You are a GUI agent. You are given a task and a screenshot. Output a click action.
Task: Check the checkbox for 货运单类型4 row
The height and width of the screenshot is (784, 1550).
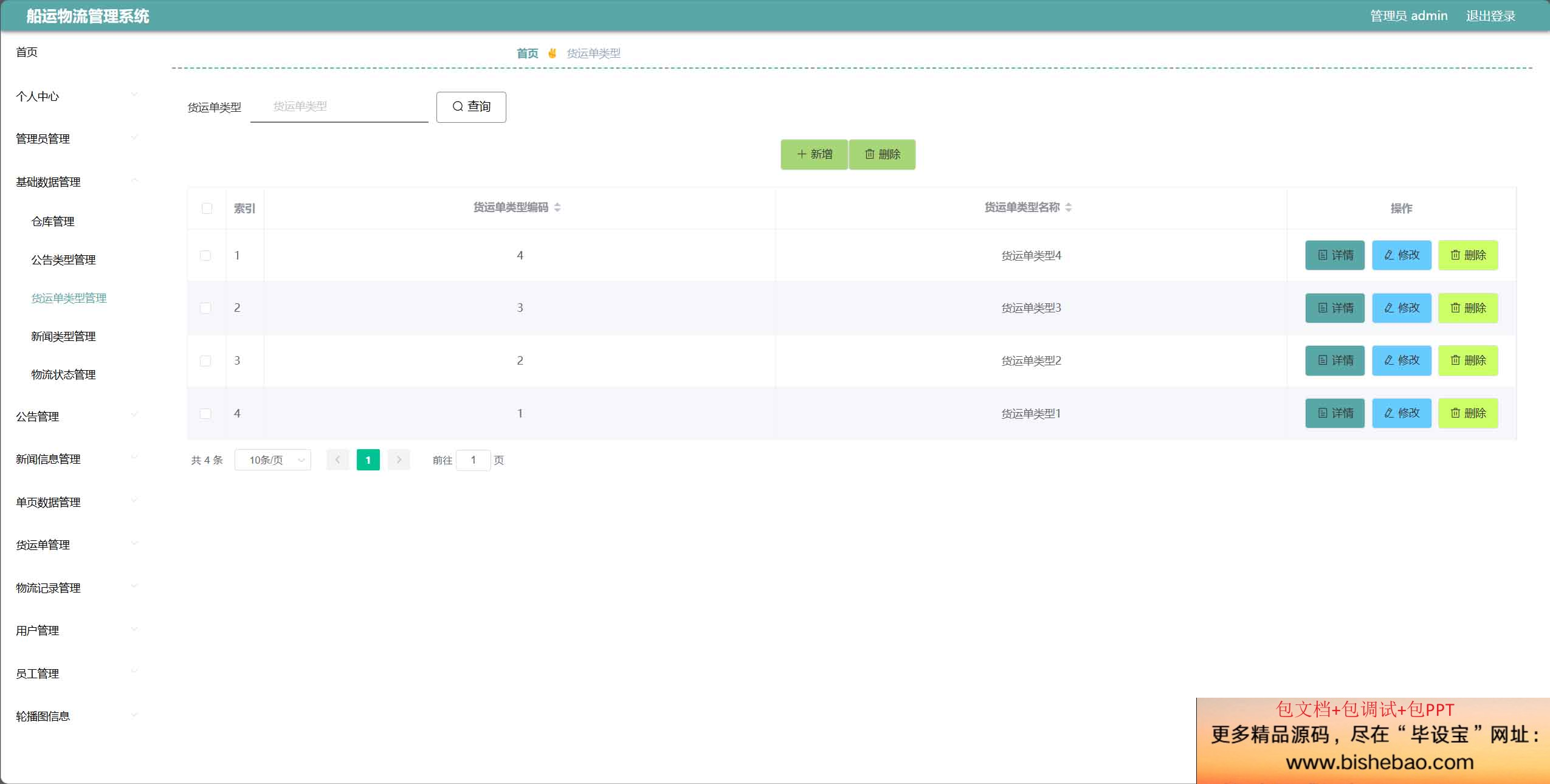click(x=205, y=256)
